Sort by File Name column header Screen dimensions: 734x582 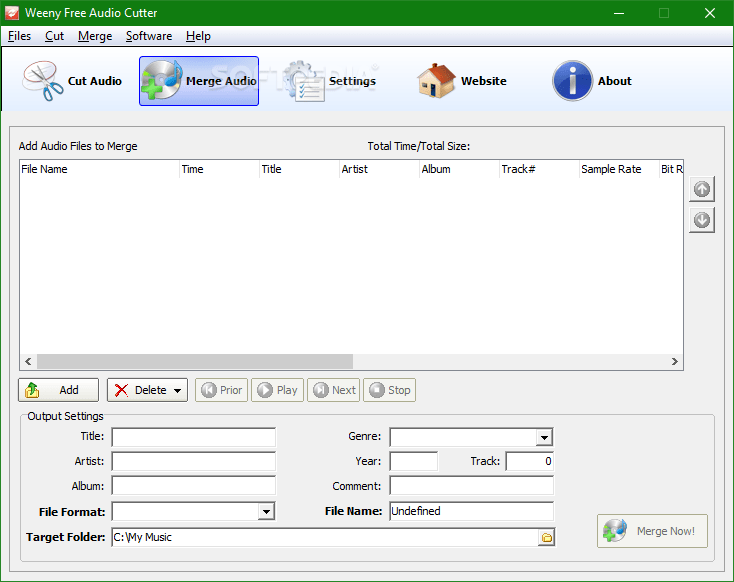coord(100,169)
